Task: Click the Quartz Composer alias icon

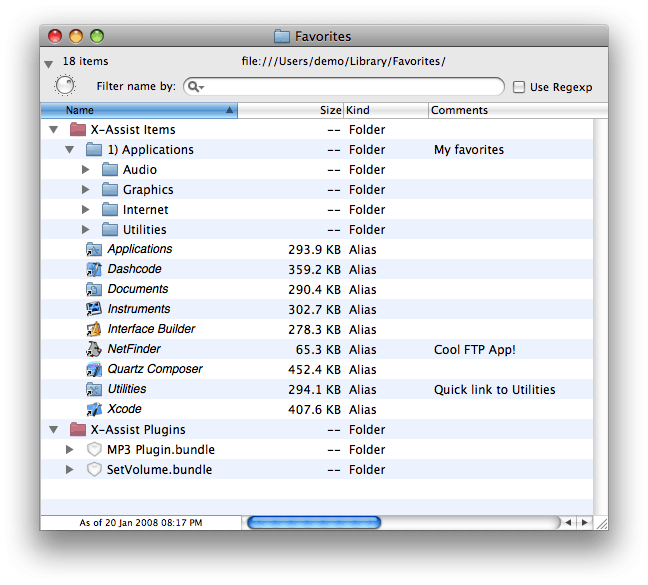Action: coord(94,369)
